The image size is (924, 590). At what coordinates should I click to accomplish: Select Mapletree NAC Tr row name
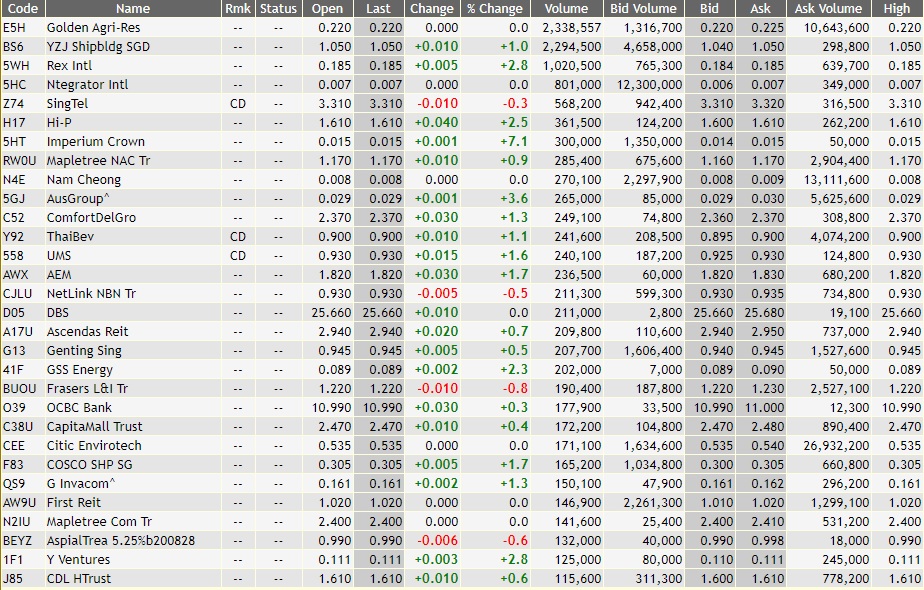pyautogui.click(x=98, y=160)
